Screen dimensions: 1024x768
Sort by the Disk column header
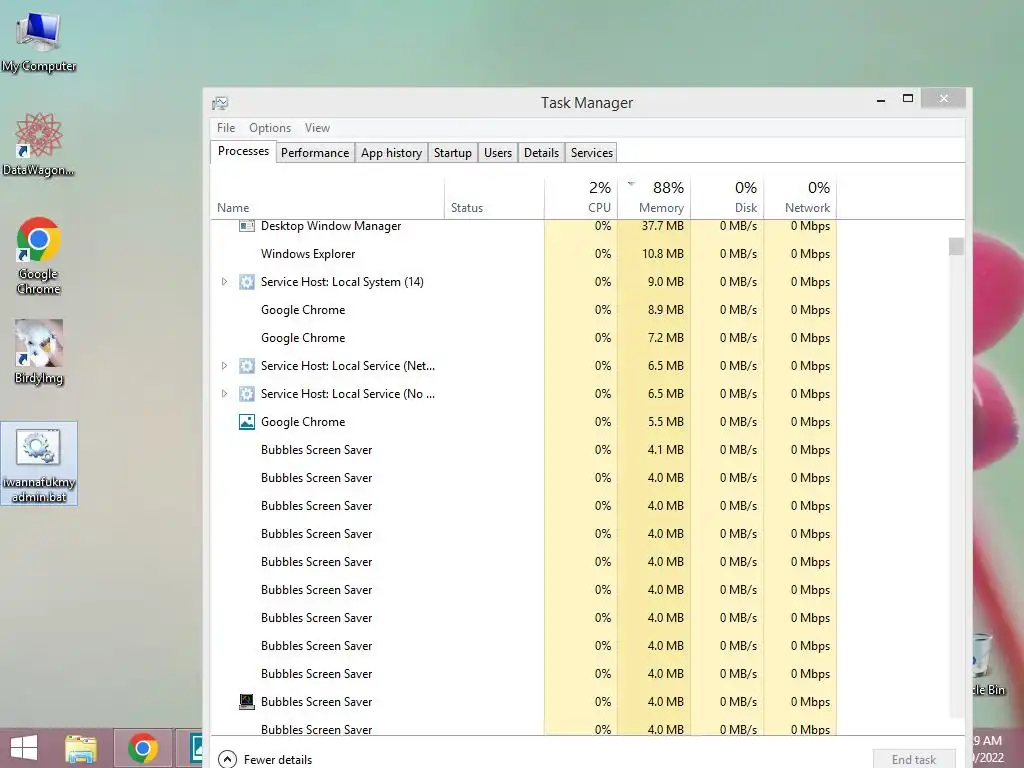[727, 198]
